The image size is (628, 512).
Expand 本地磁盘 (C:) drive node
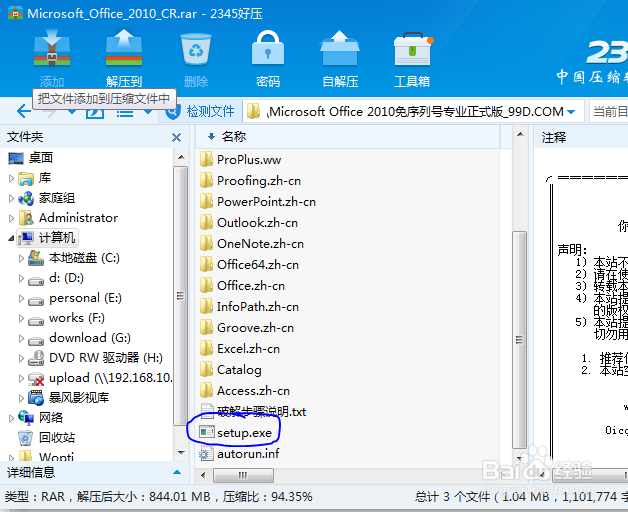click(x=21, y=258)
